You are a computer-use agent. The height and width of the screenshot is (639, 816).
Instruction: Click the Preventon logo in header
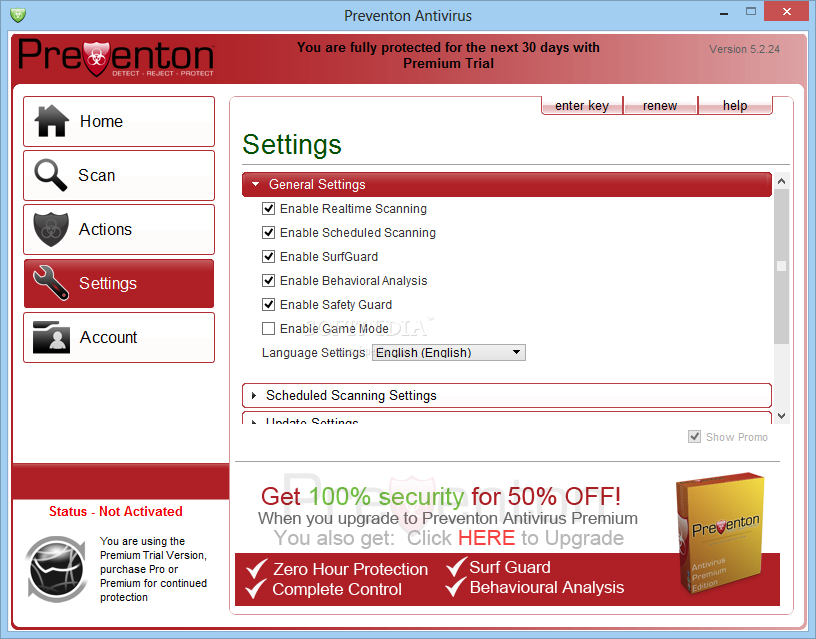point(116,58)
